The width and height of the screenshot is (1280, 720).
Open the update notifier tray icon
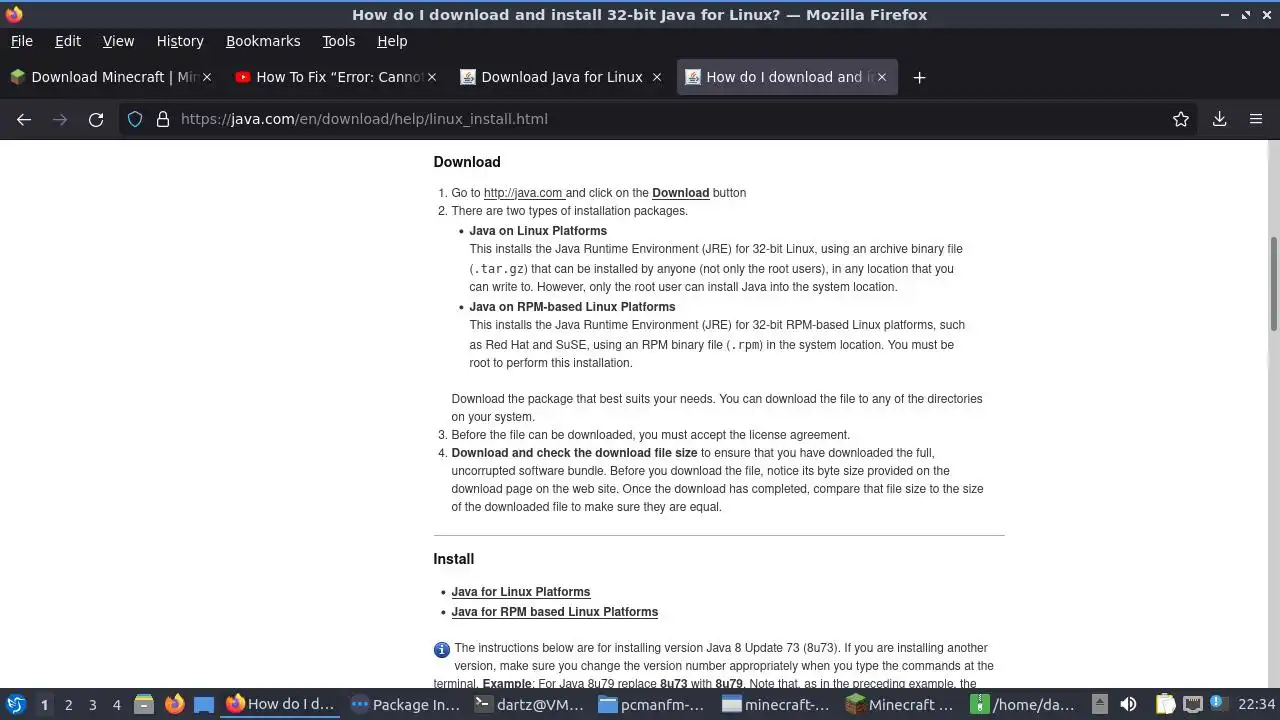pyautogui.click(x=1217, y=703)
